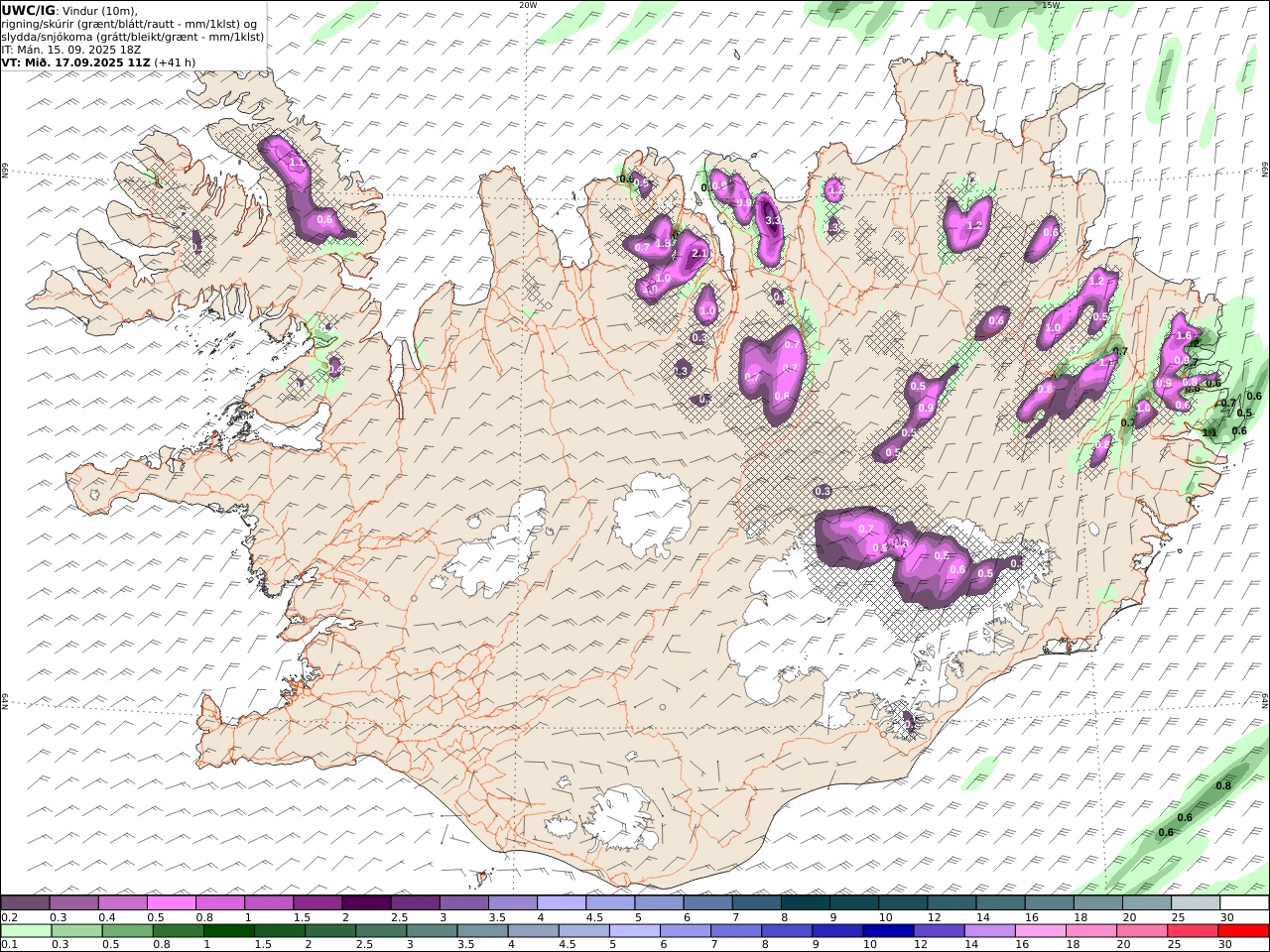Pick the bright pink 0.5–0.8 upper legend swatch
Image resolution: width=1270 pixels, height=952 pixels.
pyautogui.click(x=171, y=903)
